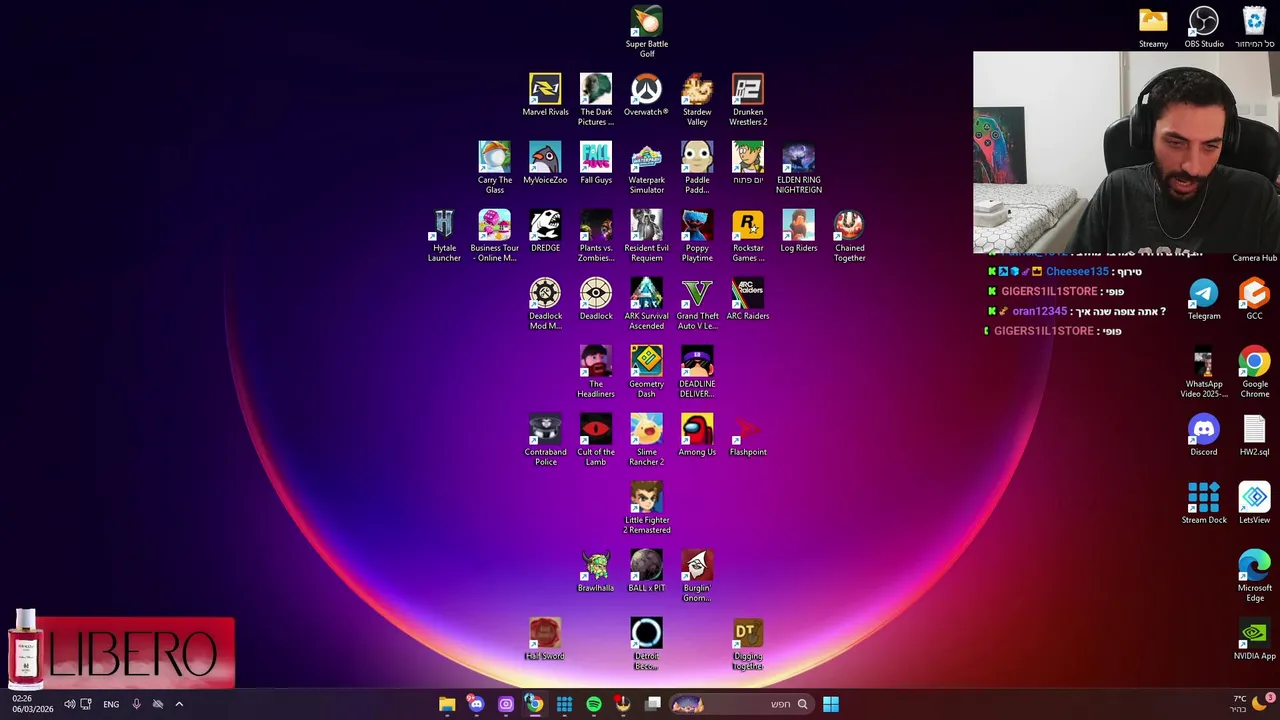
Task: Click the WhatsApp Video file icon
Action: (1204, 371)
